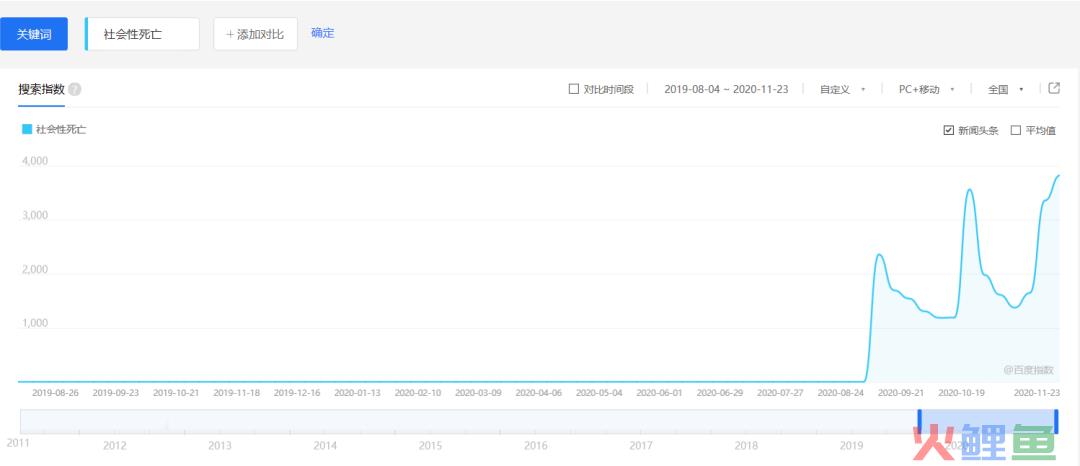Image resolution: width=1080 pixels, height=466 pixels.
Task: Open the 搜索指数 tab
Action: pyautogui.click(x=41, y=89)
